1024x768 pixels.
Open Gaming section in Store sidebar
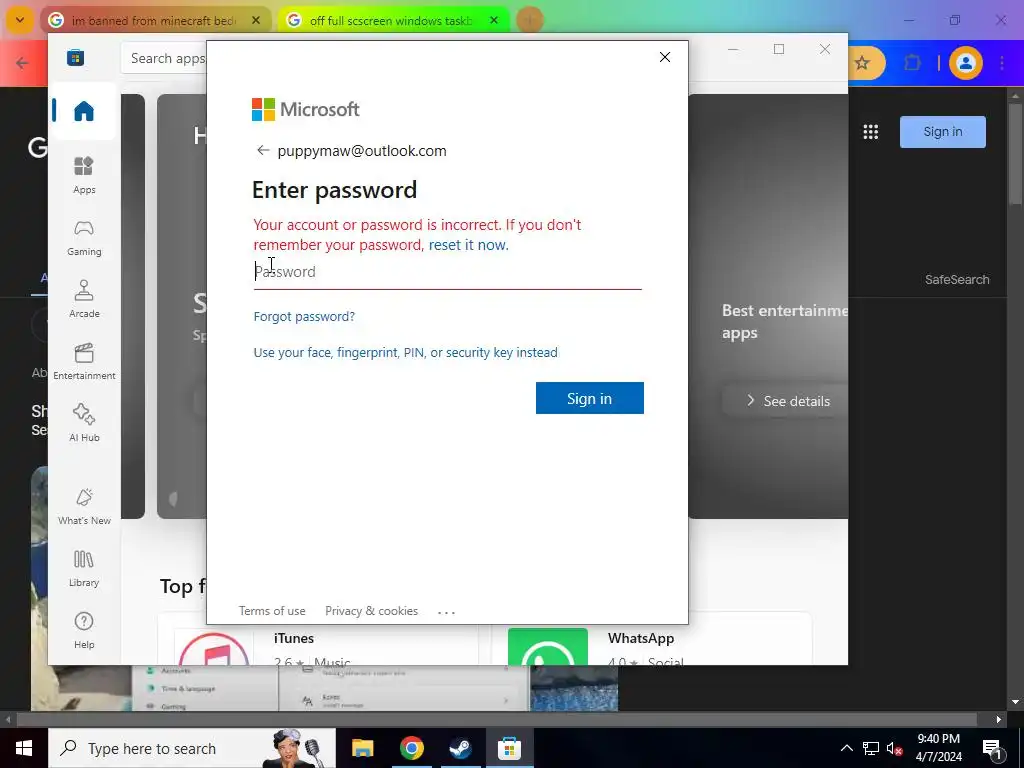click(x=84, y=238)
